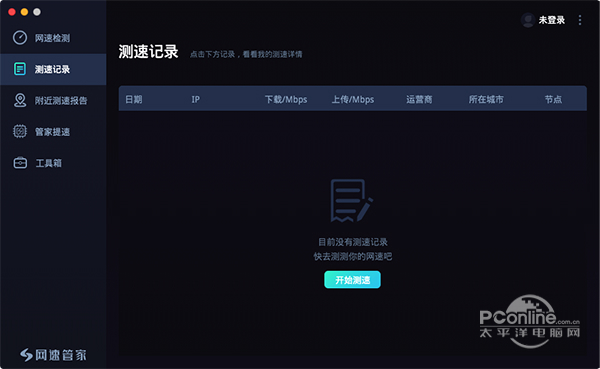Click the 快去测测你的网速吧 message
This screenshot has width=600, height=369.
[353, 256]
